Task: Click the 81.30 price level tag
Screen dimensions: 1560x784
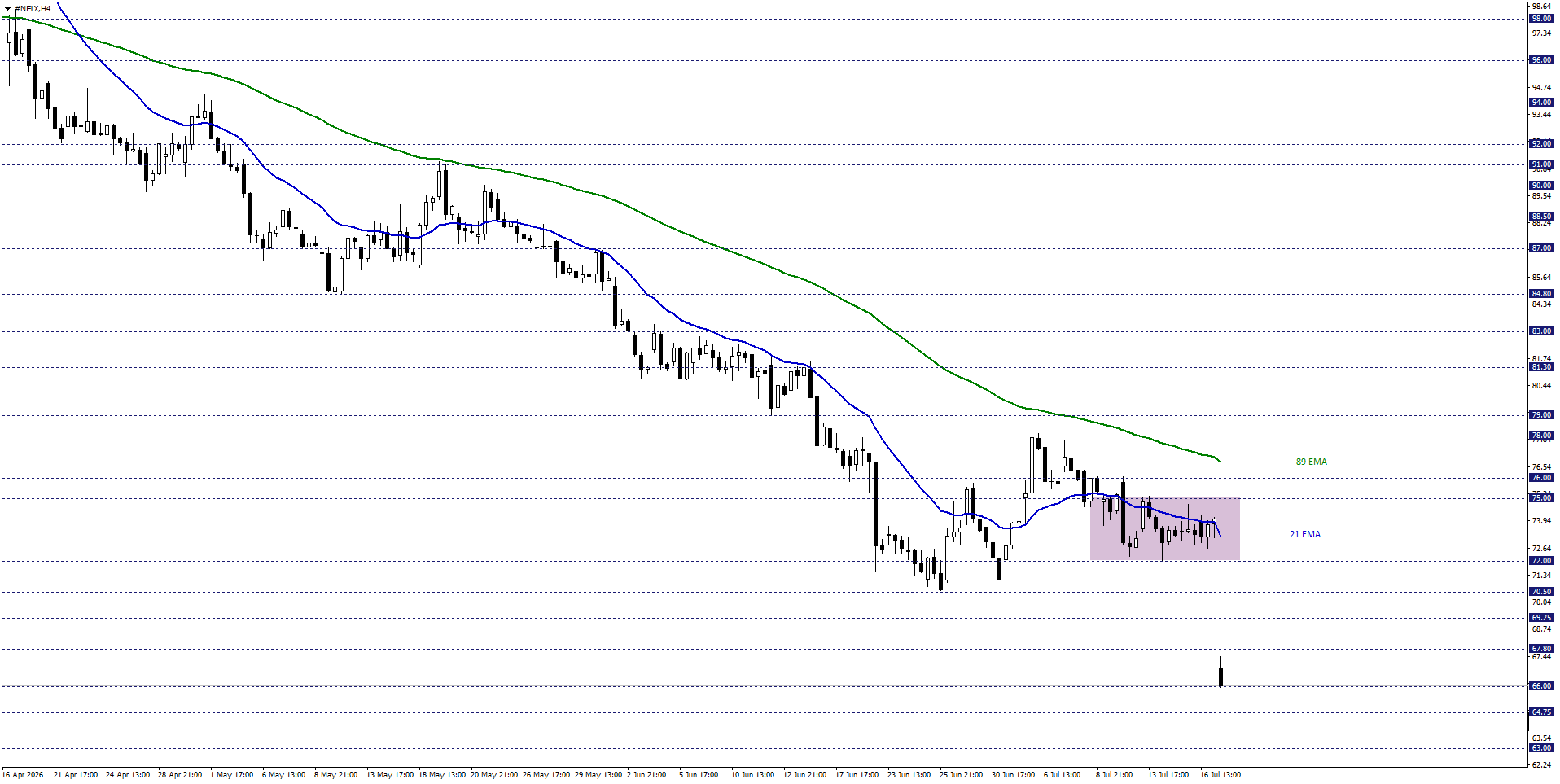Action: pos(1540,367)
